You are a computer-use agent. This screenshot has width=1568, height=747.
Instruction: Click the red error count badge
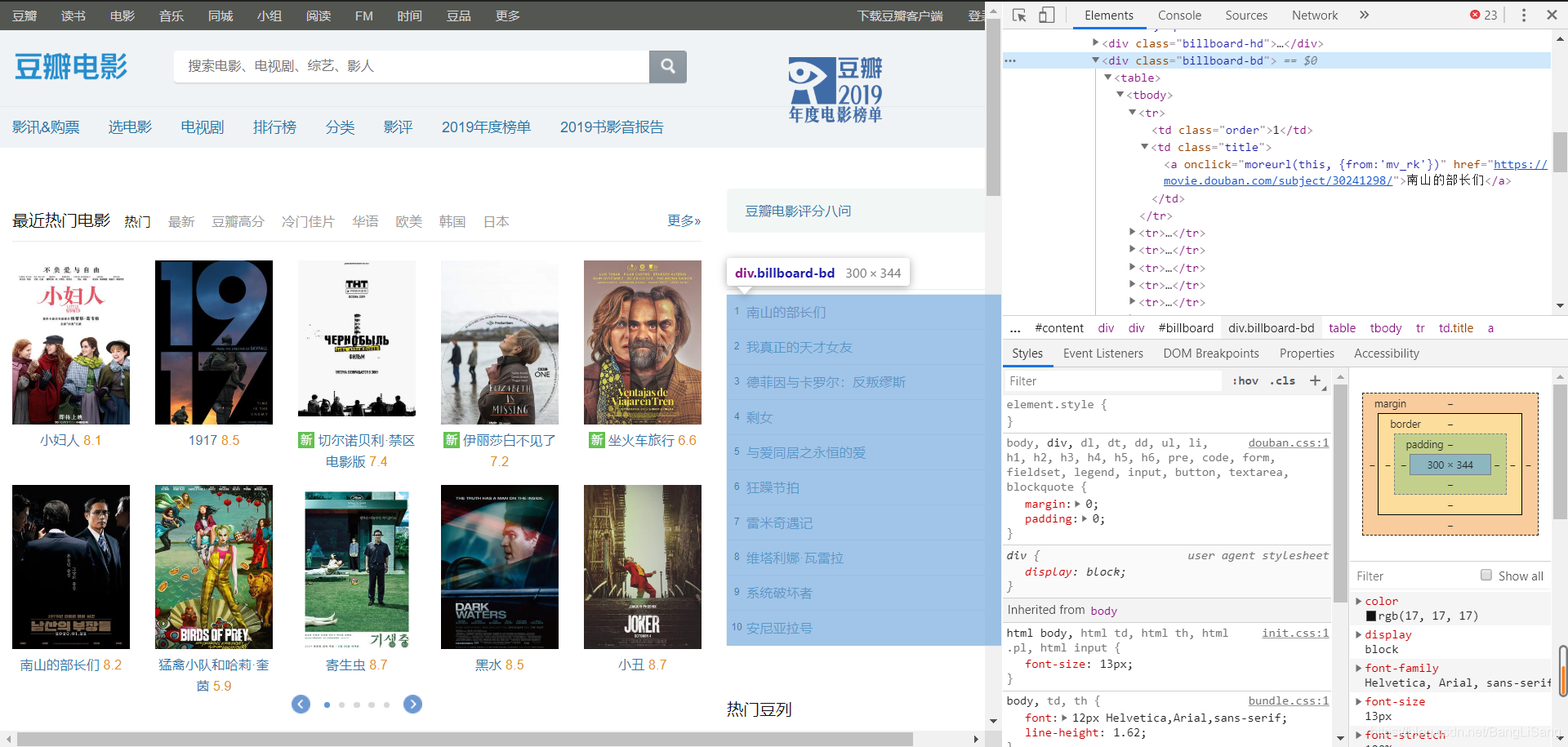tap(1483, 15)
